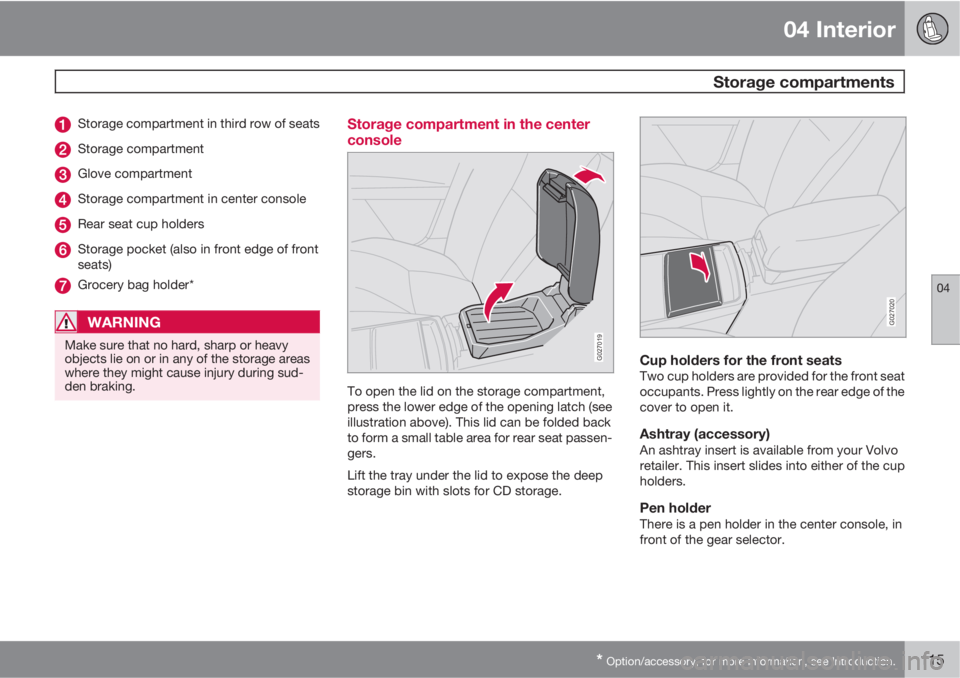The height and width of the screenshot is (678, 960).
Task: Click paragraph "To open the lid on the storage..."
Action: pyautogui.click(x=479, y=422)
